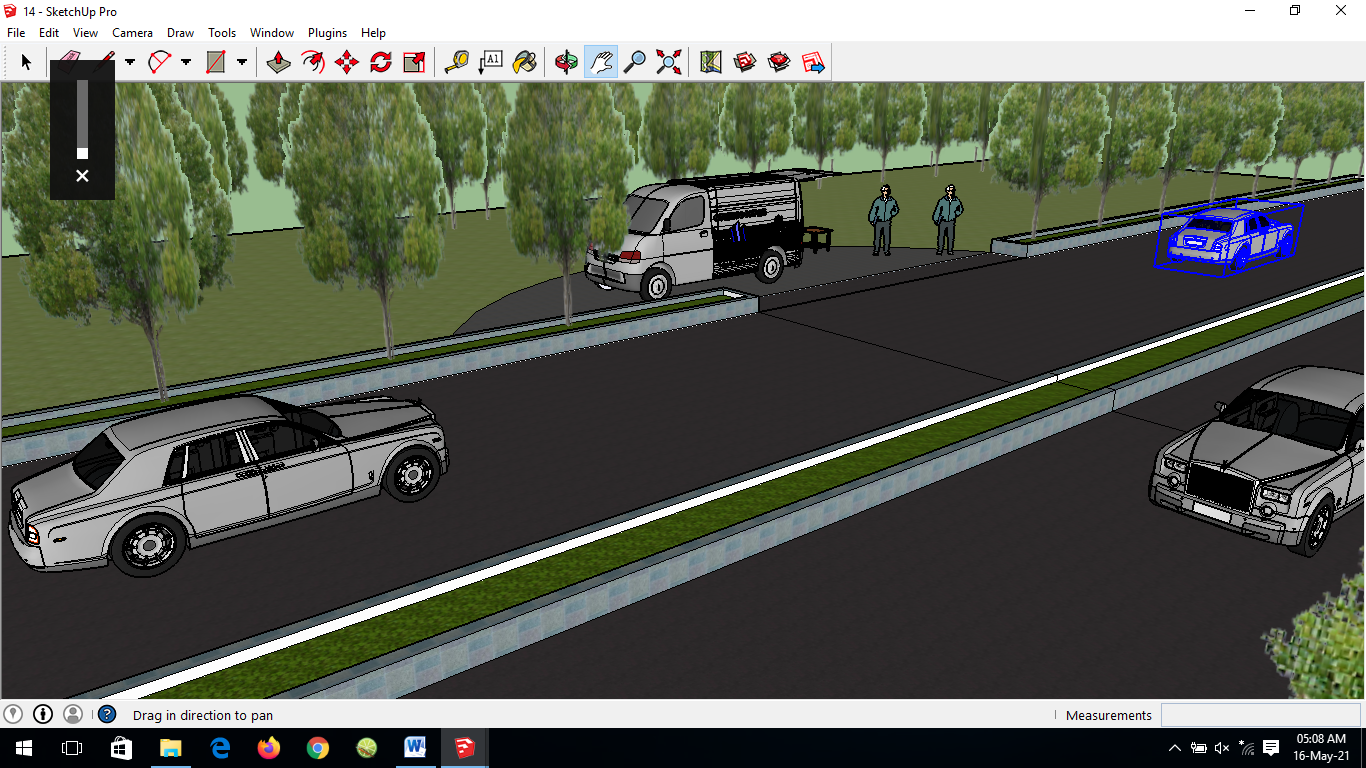This screenshot has height=768, width=1366.
Task: Select the Paint Bucket tool
Action: pos(524,62)
